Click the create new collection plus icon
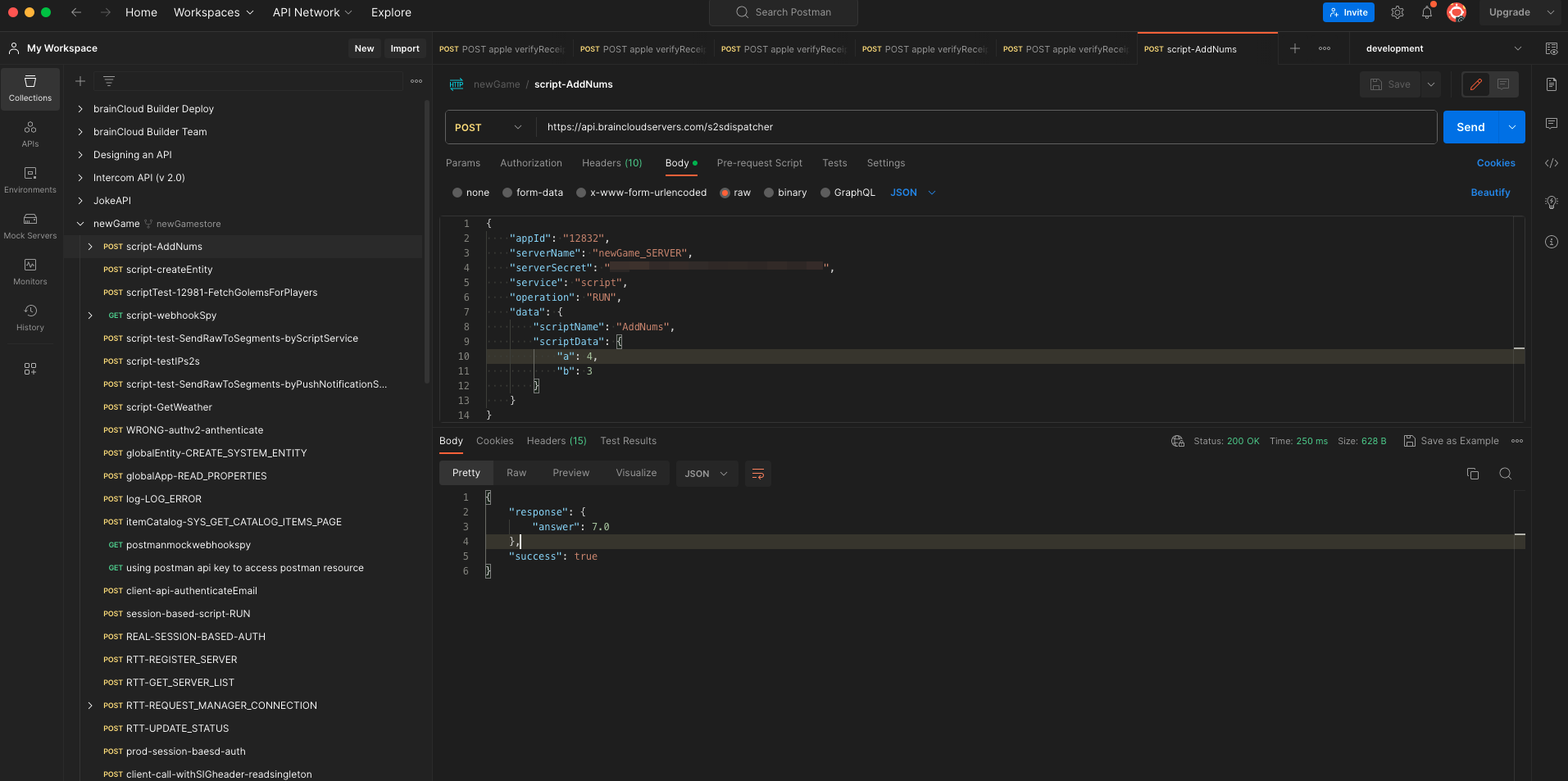1568x781 pixels. [x=80, y=81]
